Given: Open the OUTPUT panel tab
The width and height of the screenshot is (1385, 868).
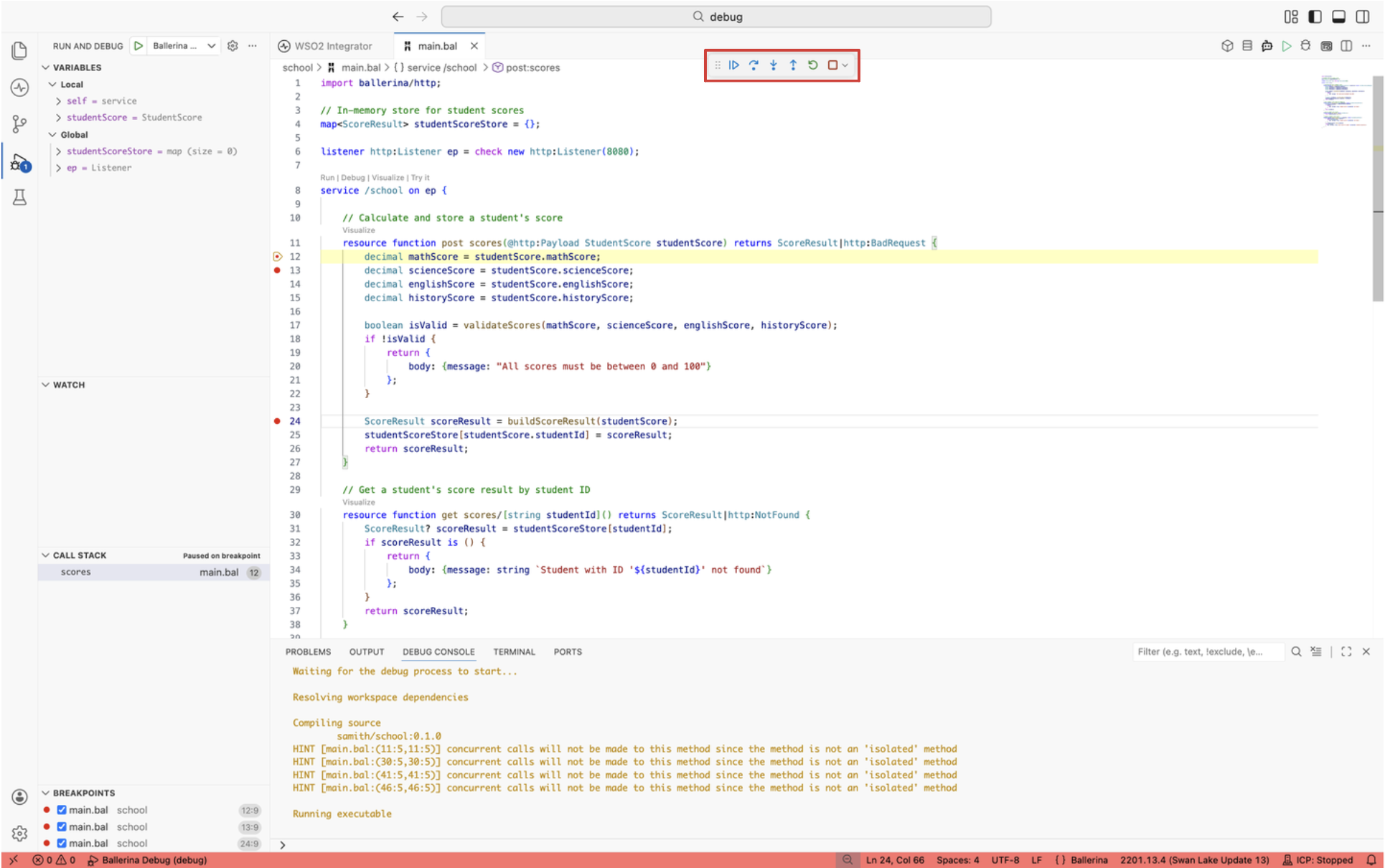Looking at the screenshot, I should point(367,651).
